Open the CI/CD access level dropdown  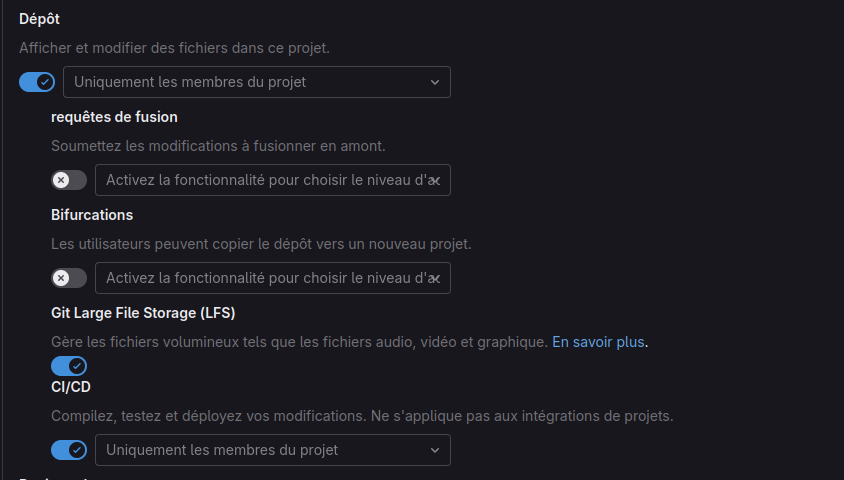click(x=272, y=450)
